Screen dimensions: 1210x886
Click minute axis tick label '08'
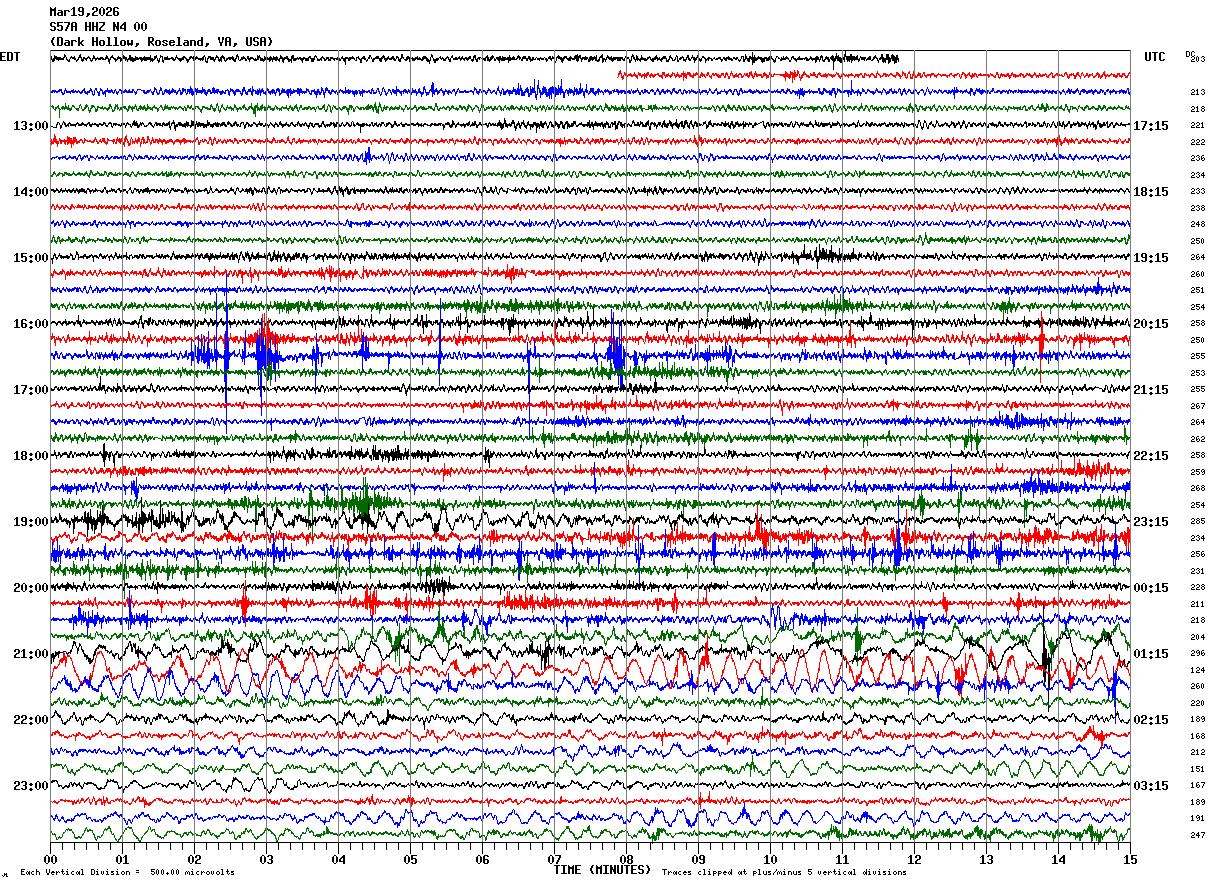click(x=626, y=859)
